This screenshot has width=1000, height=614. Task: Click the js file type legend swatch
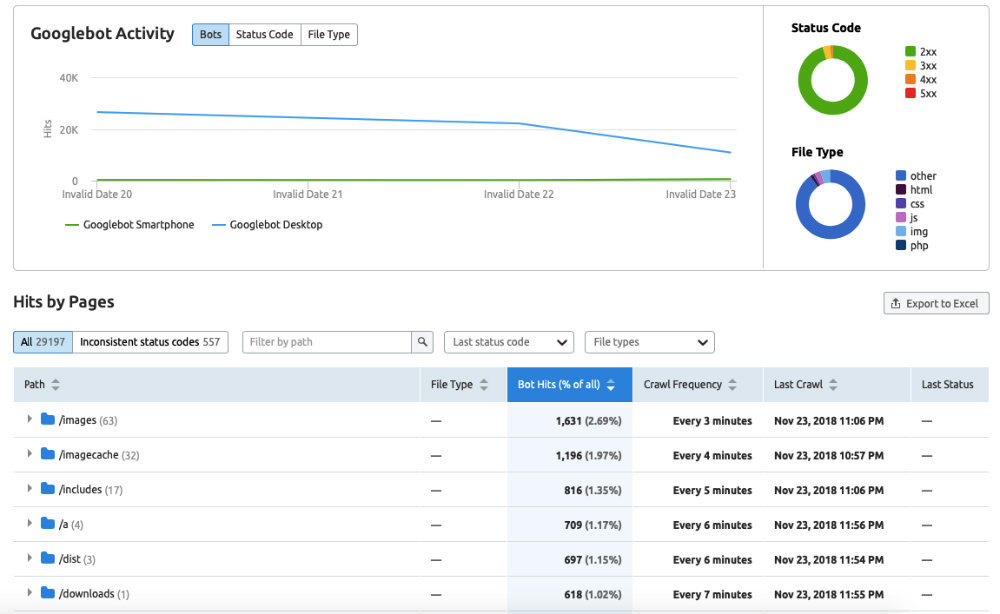pyautogui.click(x=901, y=217)
